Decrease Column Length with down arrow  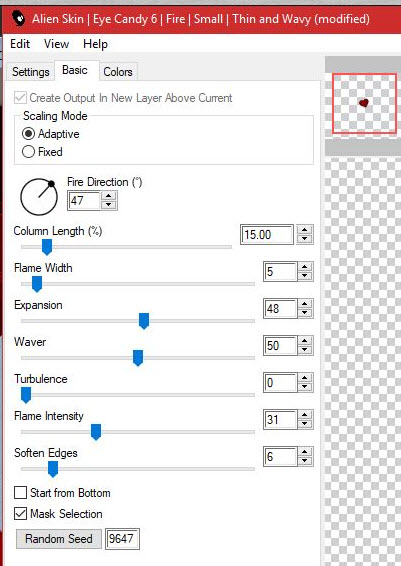305,239
